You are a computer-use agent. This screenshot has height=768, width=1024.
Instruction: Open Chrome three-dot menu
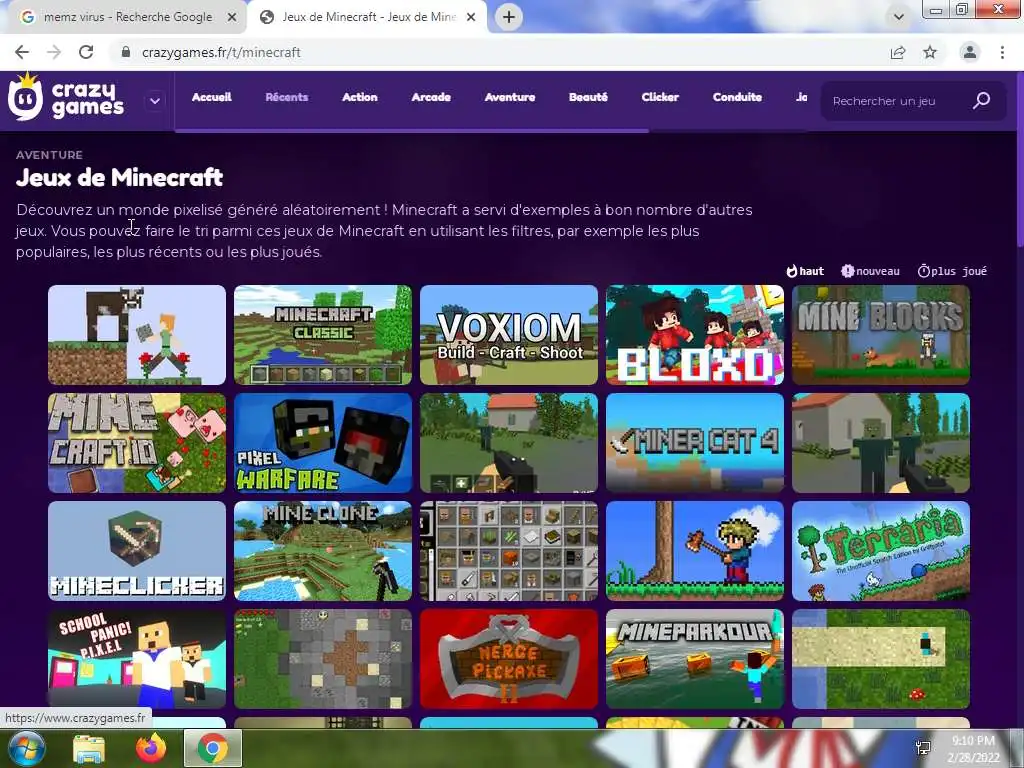pos(1002,52)
